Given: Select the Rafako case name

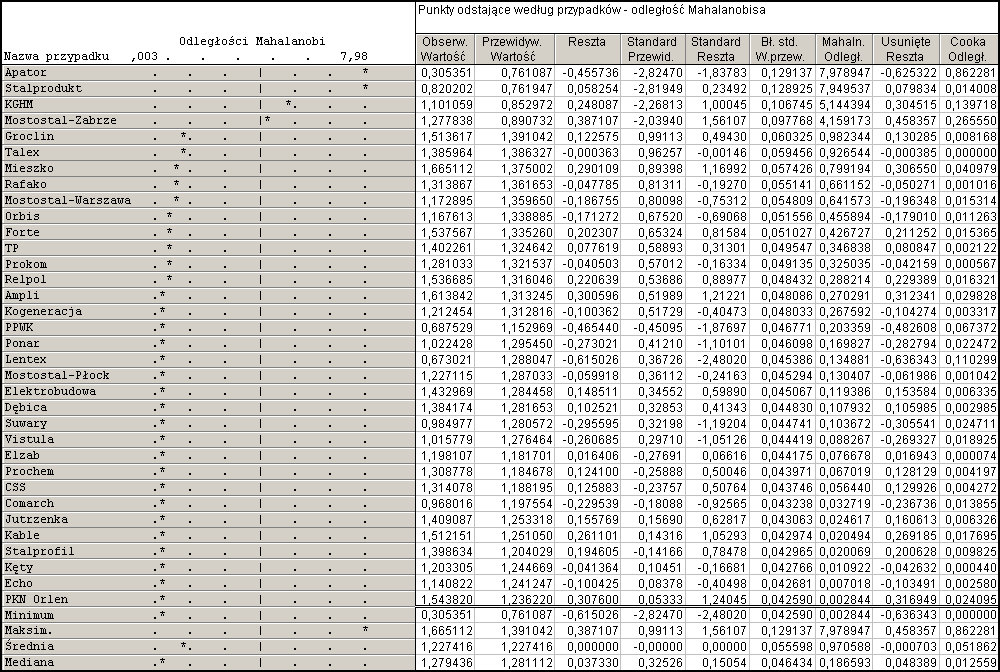Looking at the screenshot, I should [26, 184].
